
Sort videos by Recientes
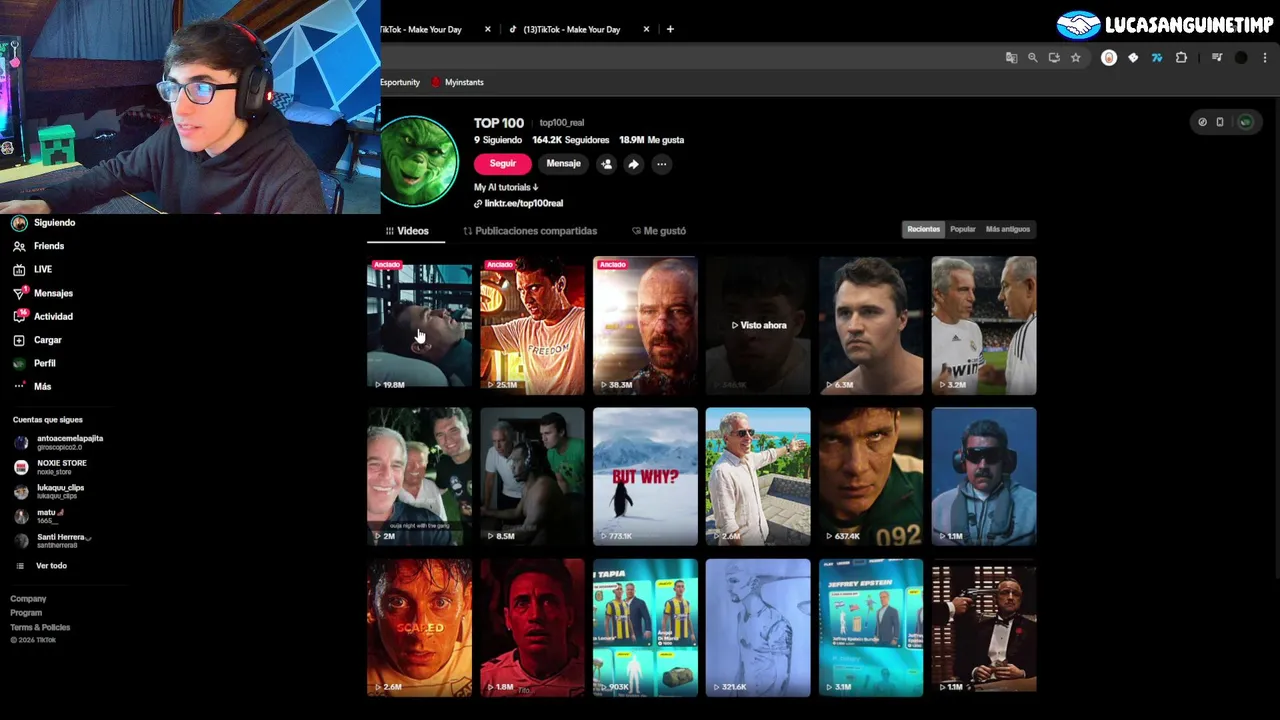pyautogui.click(x=923, y=229)
